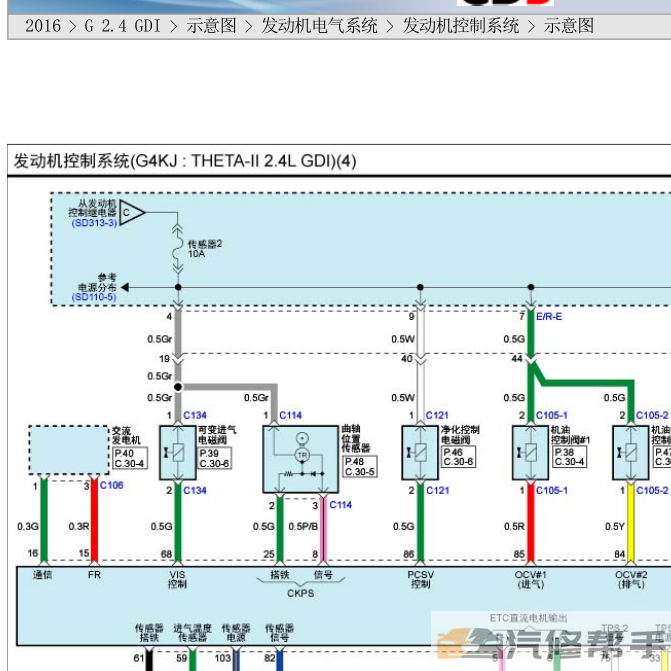Image resolution: width=671 pixels, height=671 pixels.
Task: Click lower C134 connector label at pin 2
Action: [x=195, y=490]
